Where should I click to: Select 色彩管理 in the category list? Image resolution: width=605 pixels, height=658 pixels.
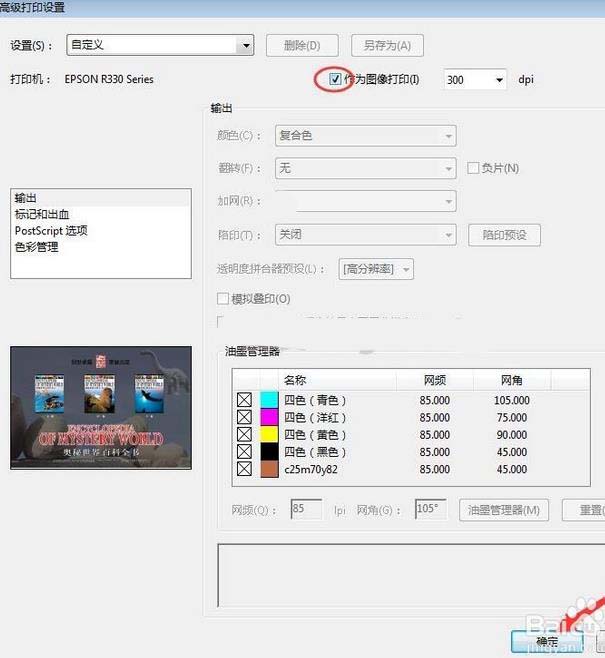tap(101, 247)
